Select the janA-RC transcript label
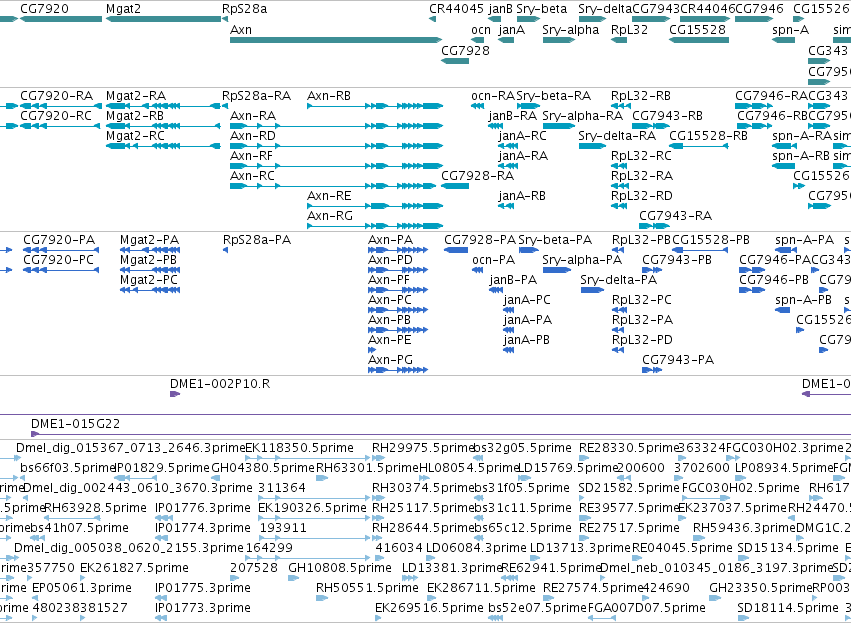 [522, 136]
